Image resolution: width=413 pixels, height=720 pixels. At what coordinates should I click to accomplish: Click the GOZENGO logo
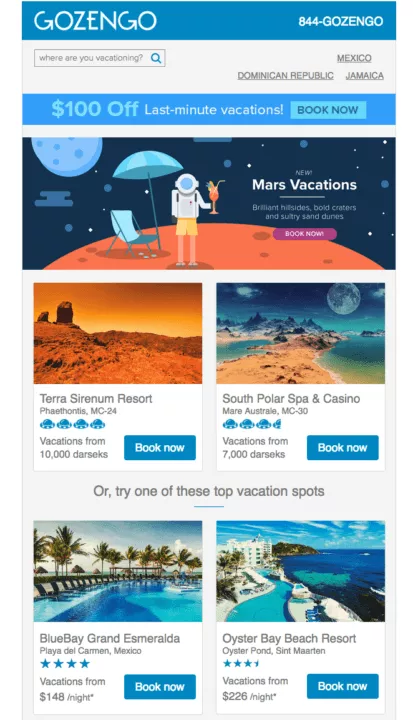pos(95,21)
